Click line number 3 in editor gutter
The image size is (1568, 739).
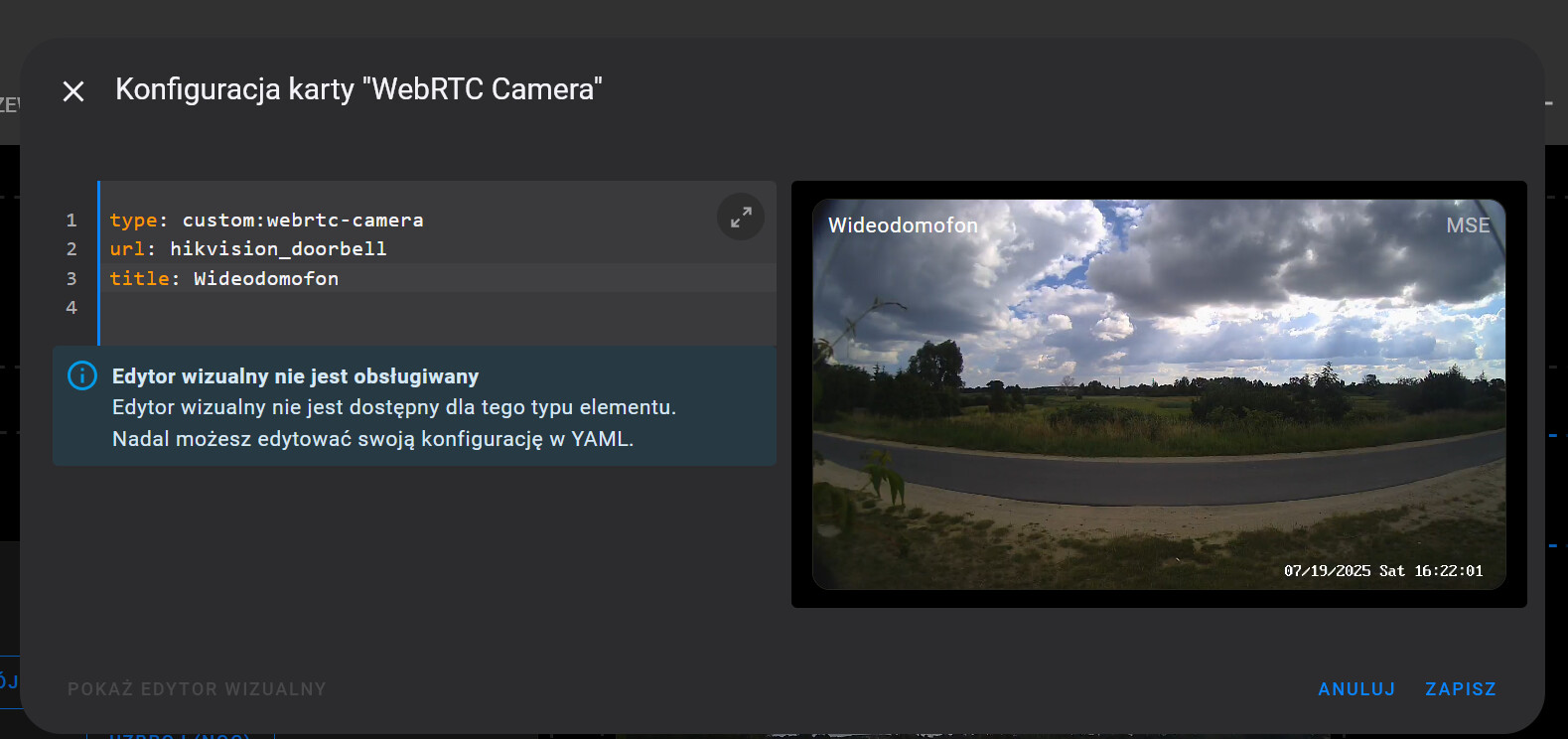71,279
